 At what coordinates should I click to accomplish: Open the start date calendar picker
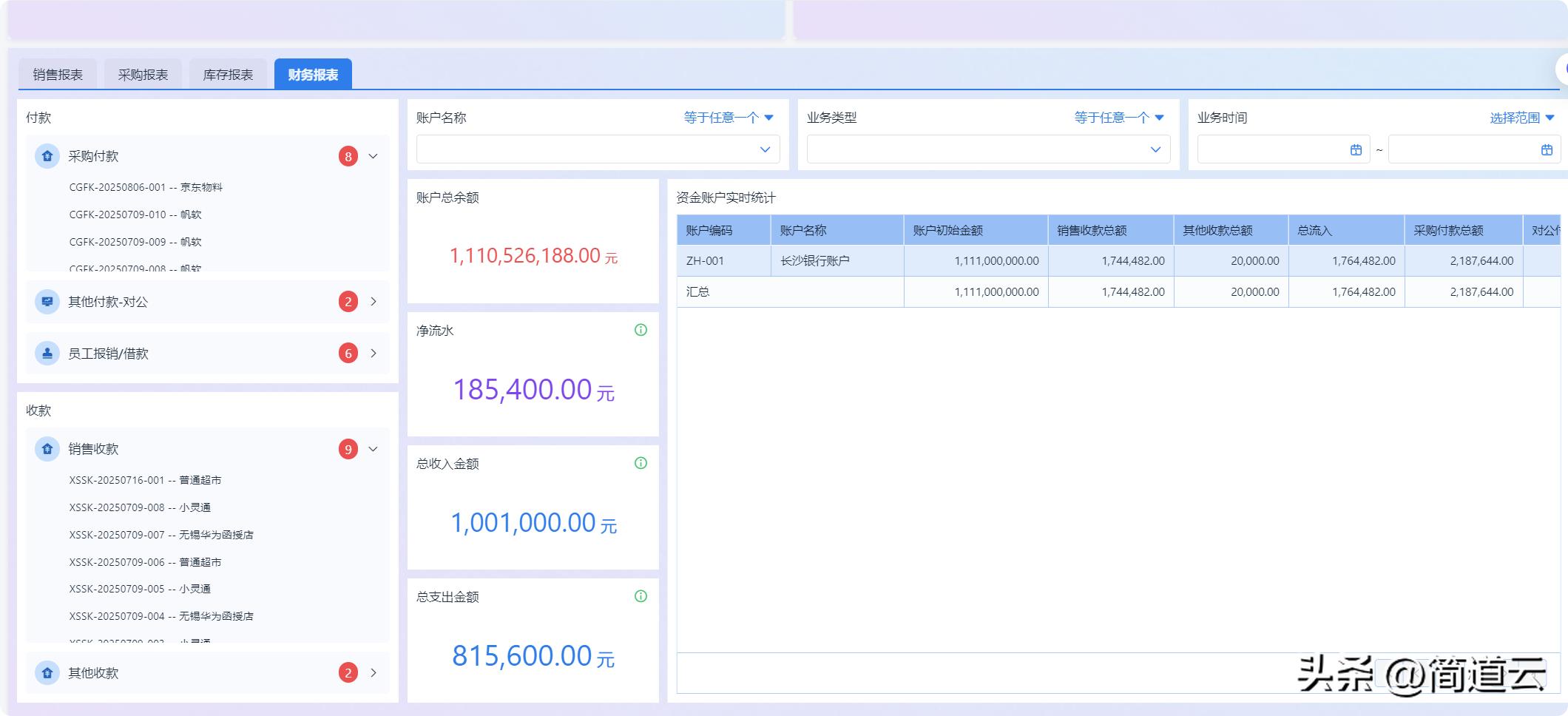[x=1356, y=150]
